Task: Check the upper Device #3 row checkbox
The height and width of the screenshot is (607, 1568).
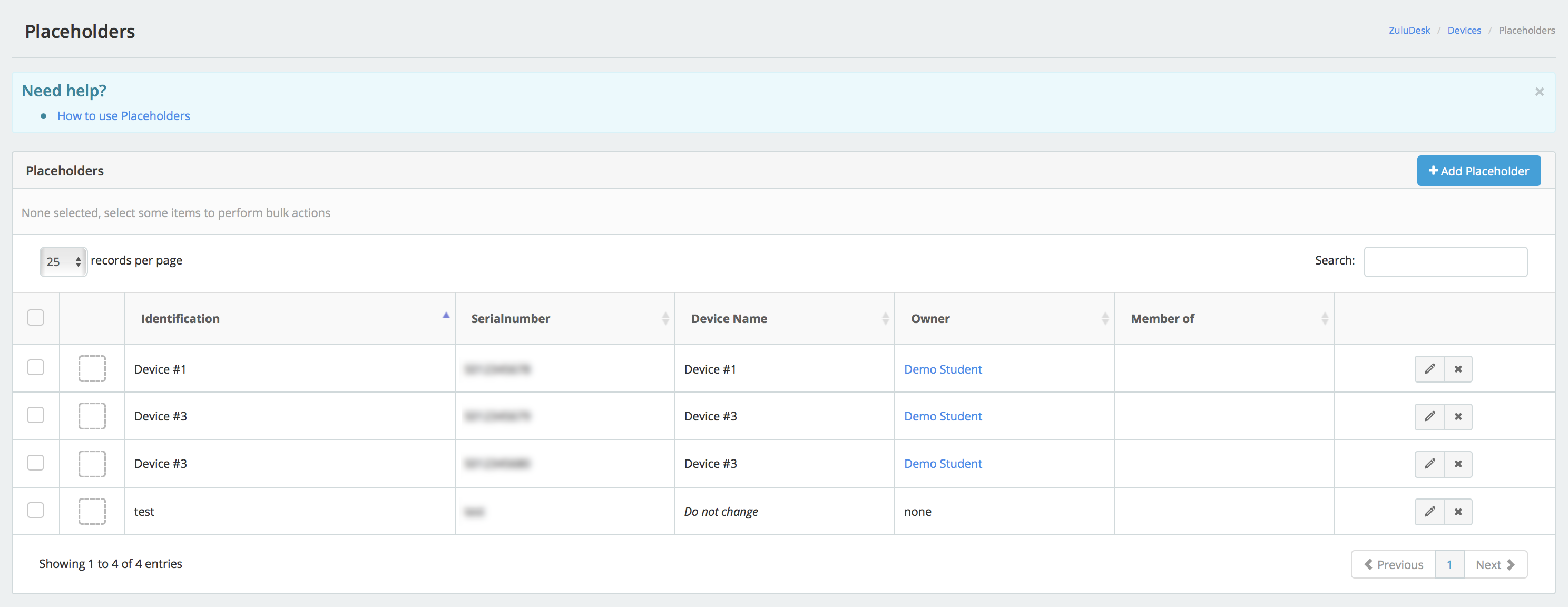Action: [35, 415]
